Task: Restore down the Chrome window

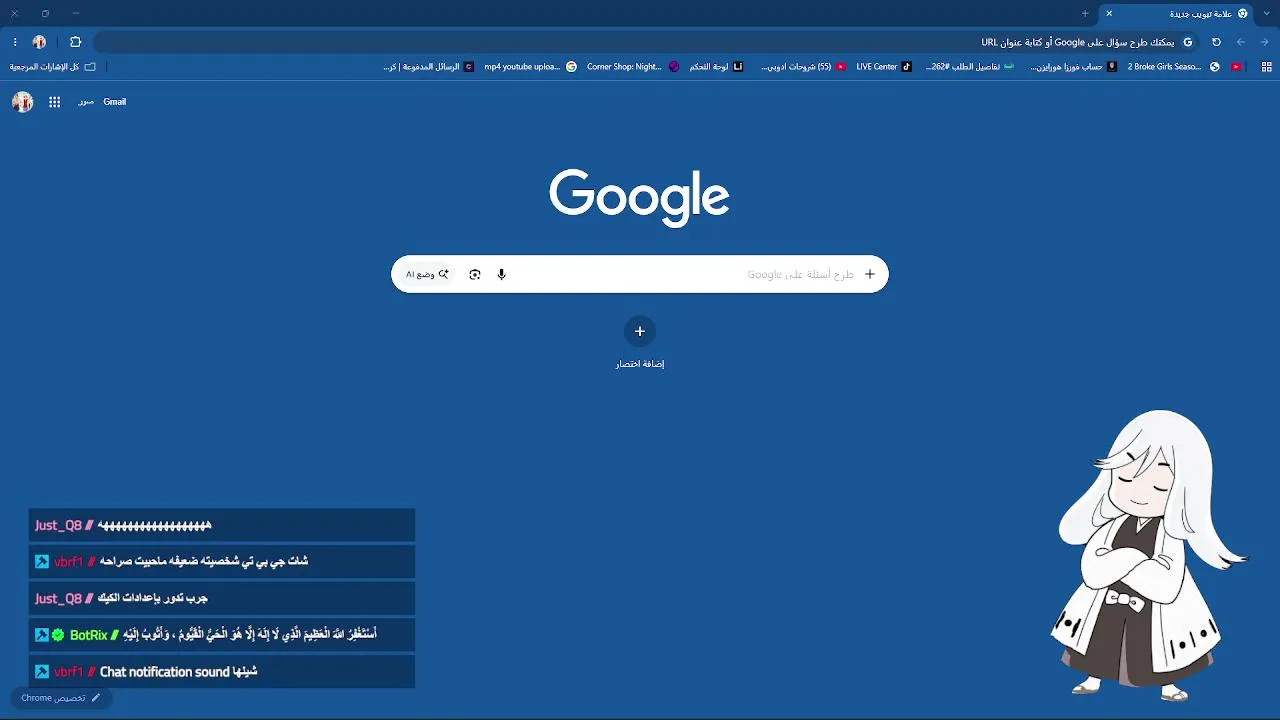Action: pyautogui.click(x=45, y=14)
